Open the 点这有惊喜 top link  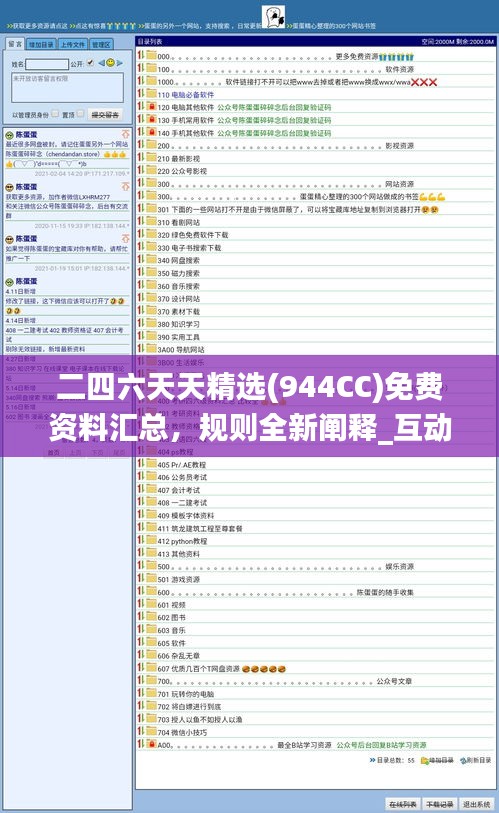(91, 25)
